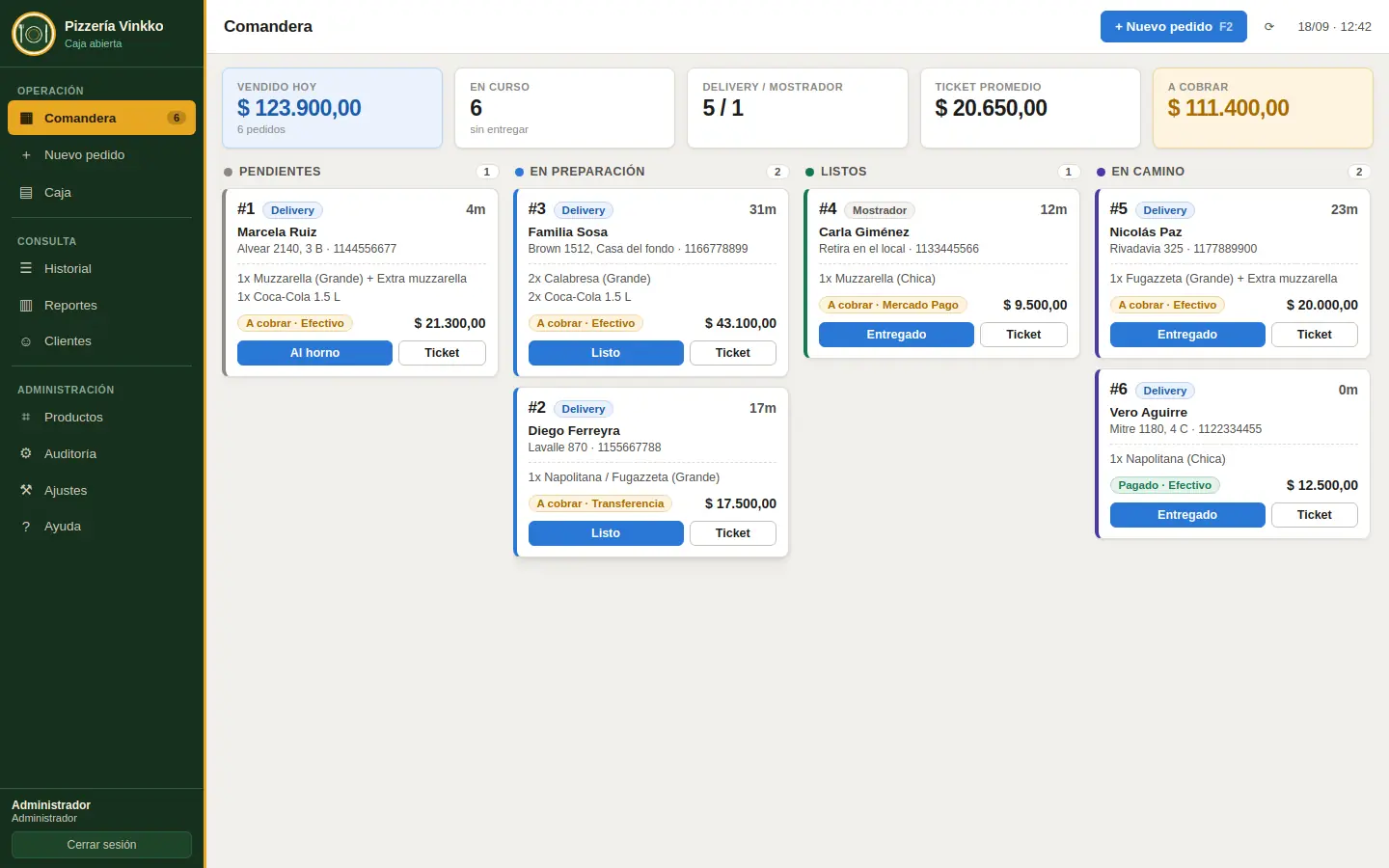This screenshot has width=1389, height=868.
Task: Click the Historial list icon
Action: 26,269
